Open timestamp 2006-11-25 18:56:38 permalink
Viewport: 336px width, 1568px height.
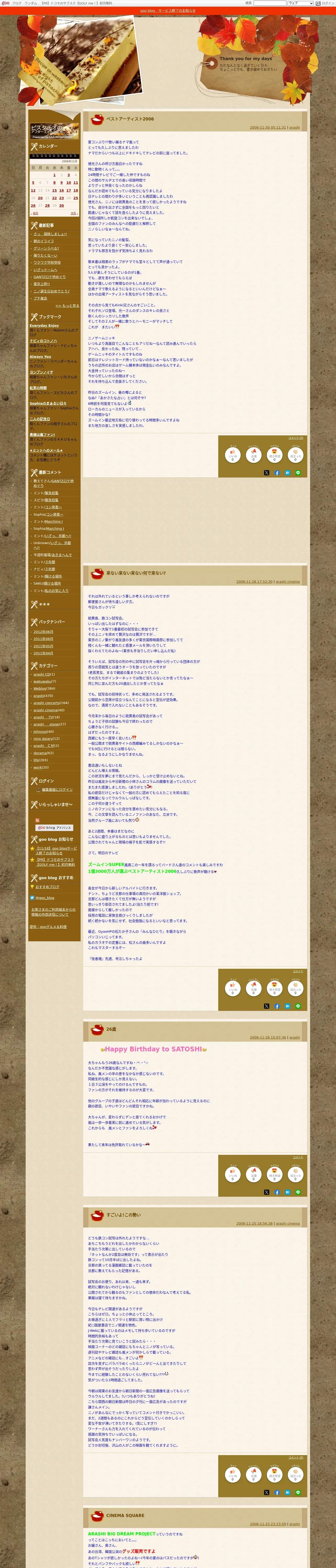tap(254, 1224)
